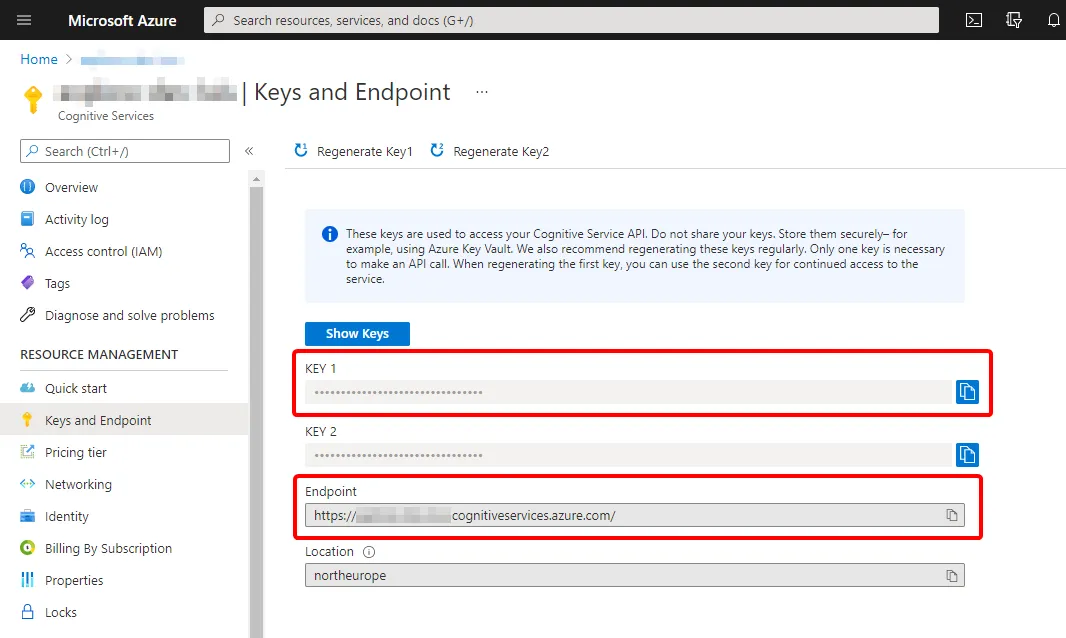The width and height of the screenshot is (1066, 638).
Task: Collapse the left sidebar menu
Action: [249, 151]
